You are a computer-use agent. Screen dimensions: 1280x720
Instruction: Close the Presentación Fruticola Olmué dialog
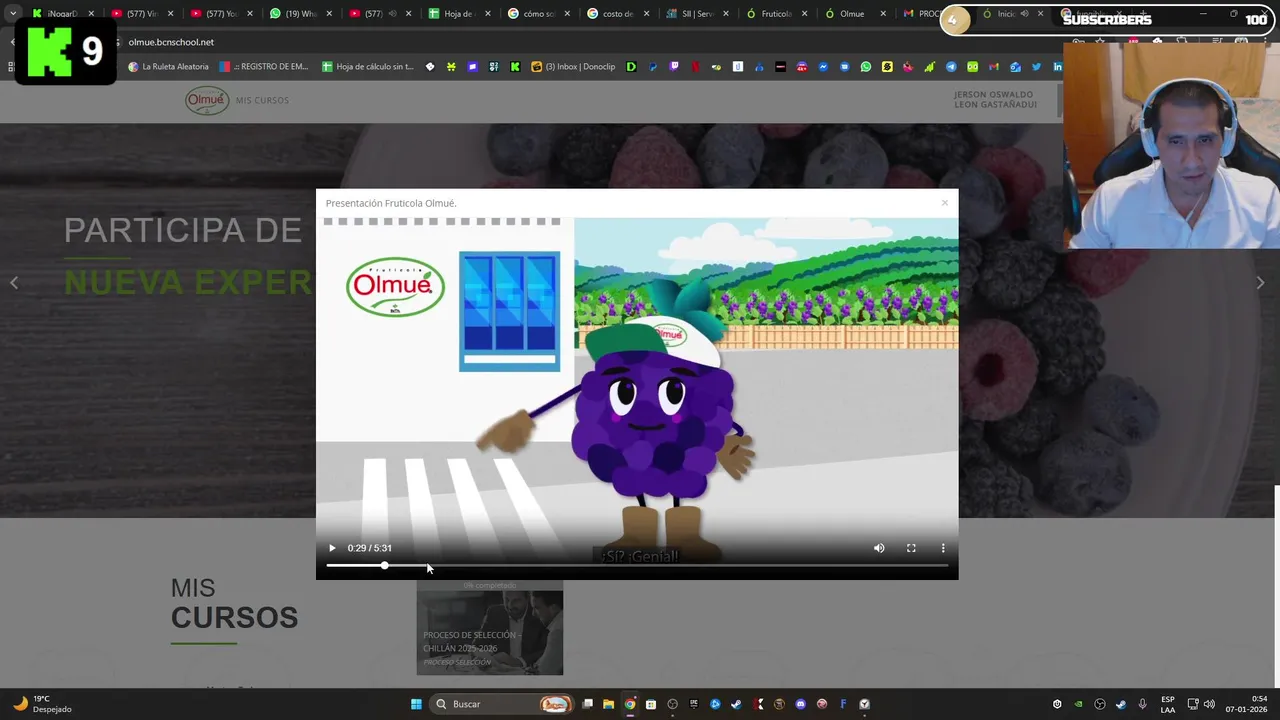pyautogui.click(x=944, y=203)
